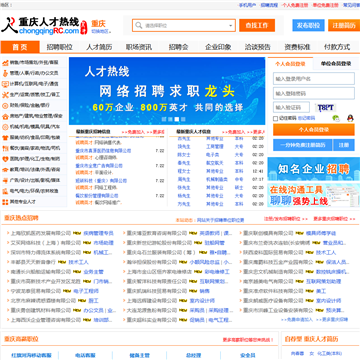Open the 总经理 high-salary job link

coord(193,355)
